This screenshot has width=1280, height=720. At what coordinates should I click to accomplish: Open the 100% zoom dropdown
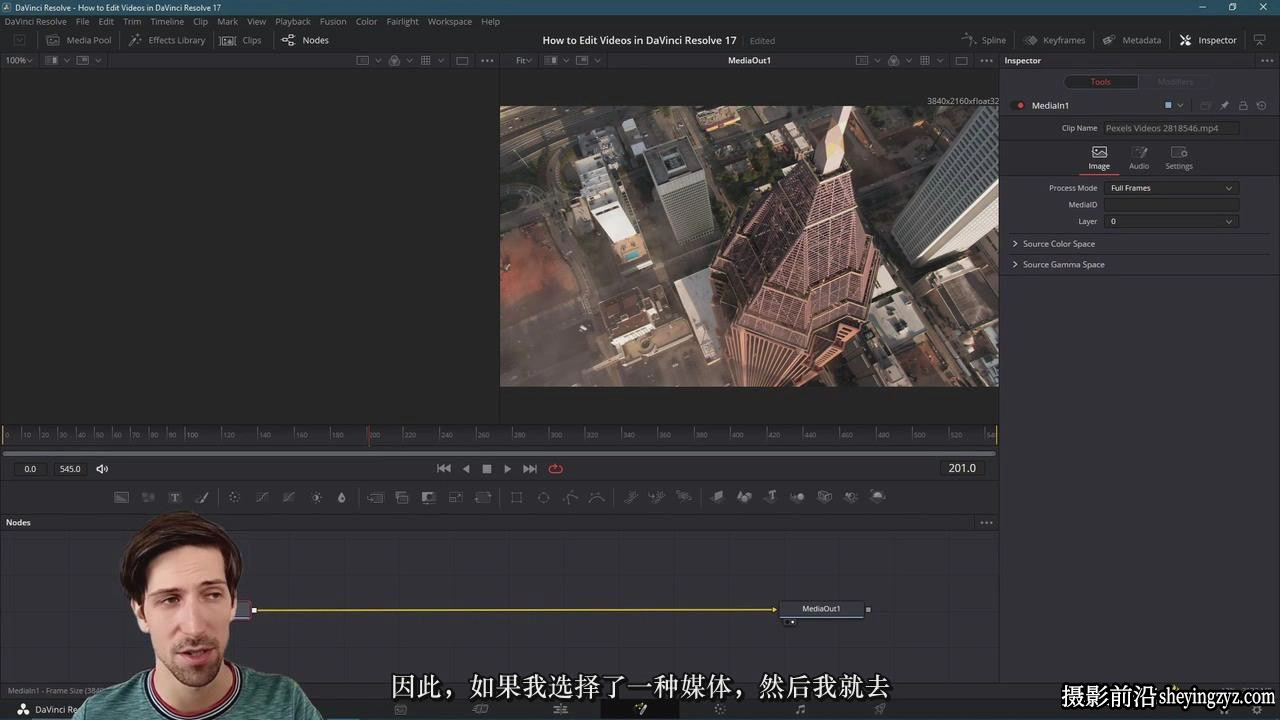(19, 60)
